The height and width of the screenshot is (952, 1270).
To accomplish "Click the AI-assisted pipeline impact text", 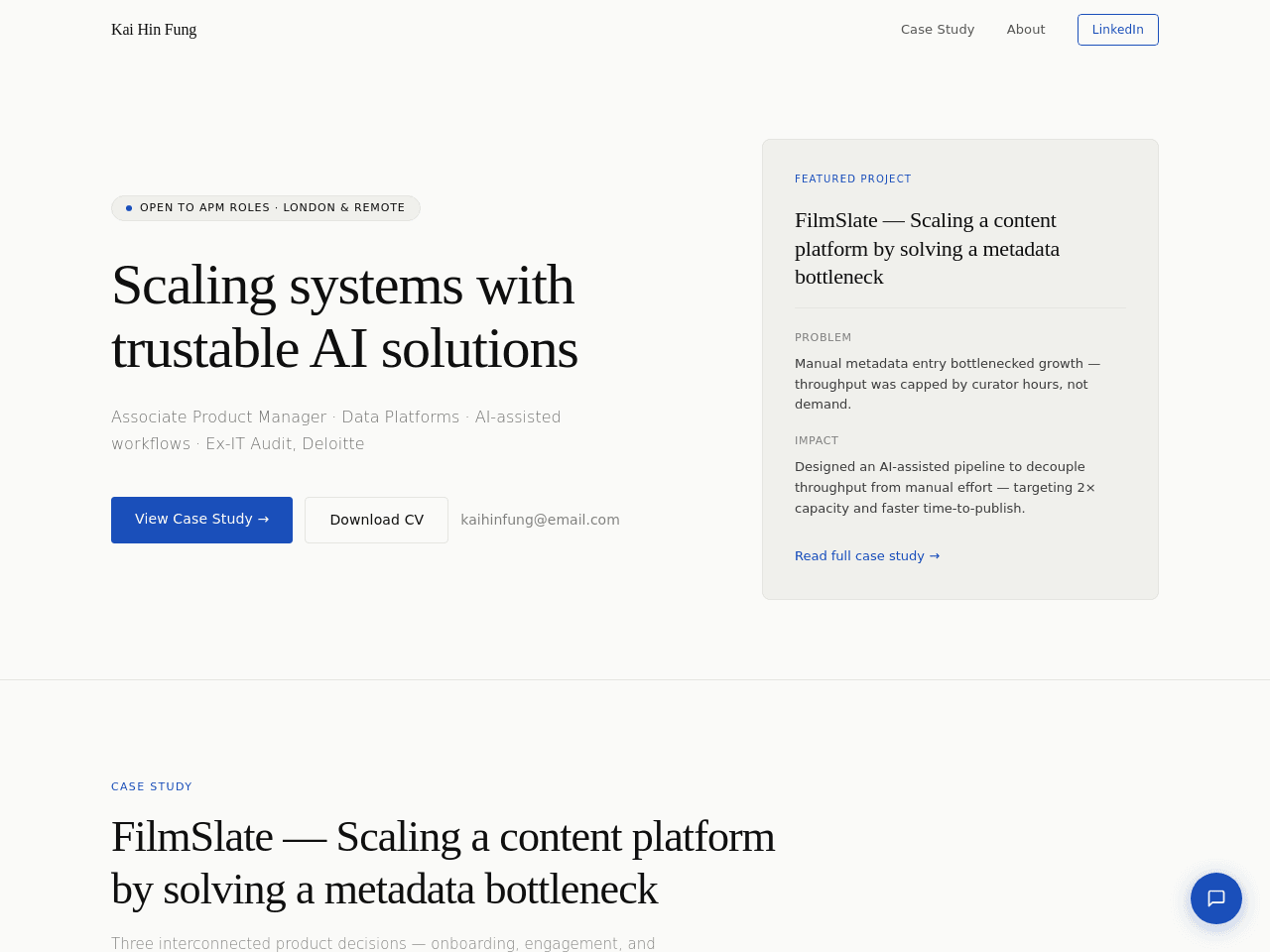I will [x=946, y=488].
